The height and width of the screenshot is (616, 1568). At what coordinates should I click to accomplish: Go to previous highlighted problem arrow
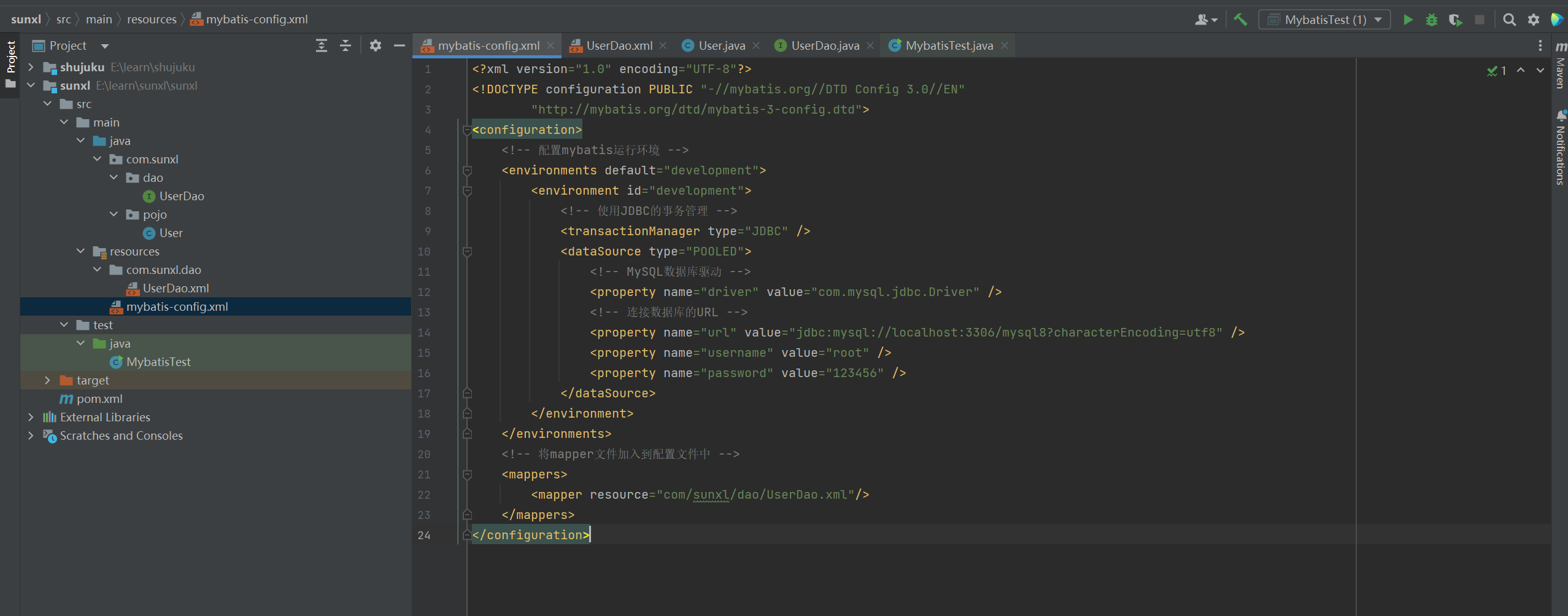[x=1521, y=70]
